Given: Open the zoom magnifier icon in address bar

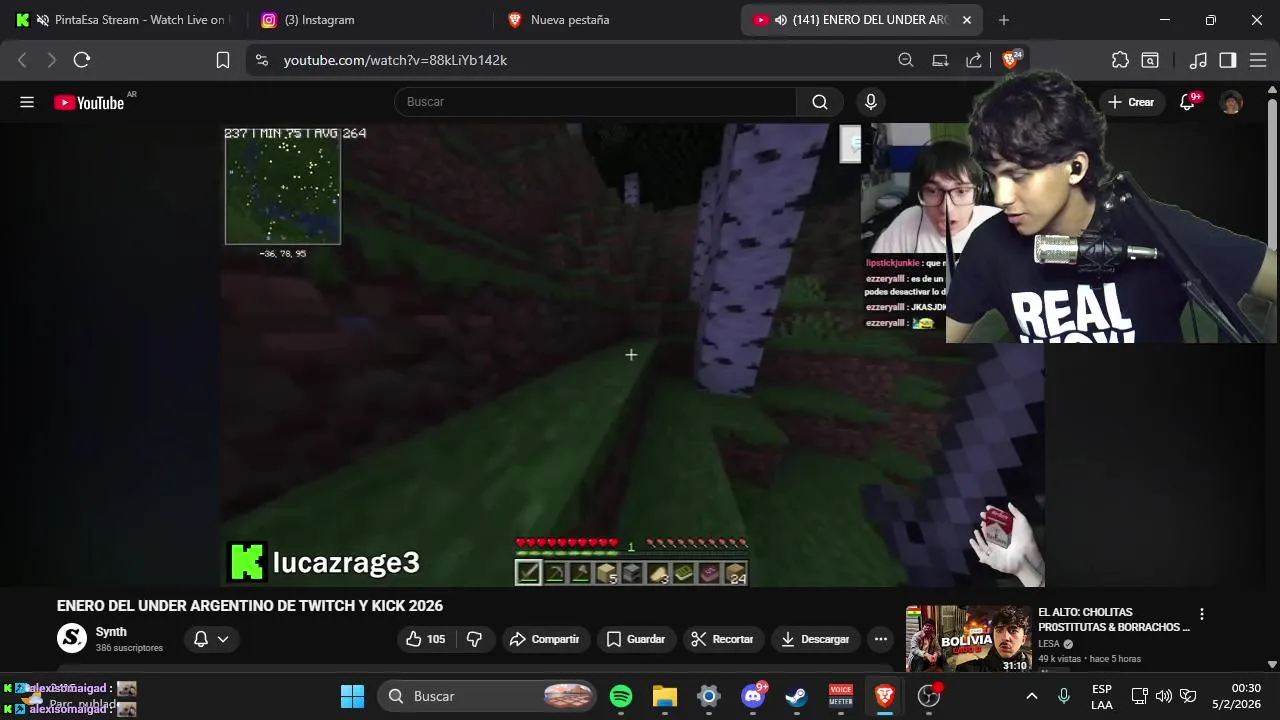Looking at the screenshot, I should coord(906,60).
